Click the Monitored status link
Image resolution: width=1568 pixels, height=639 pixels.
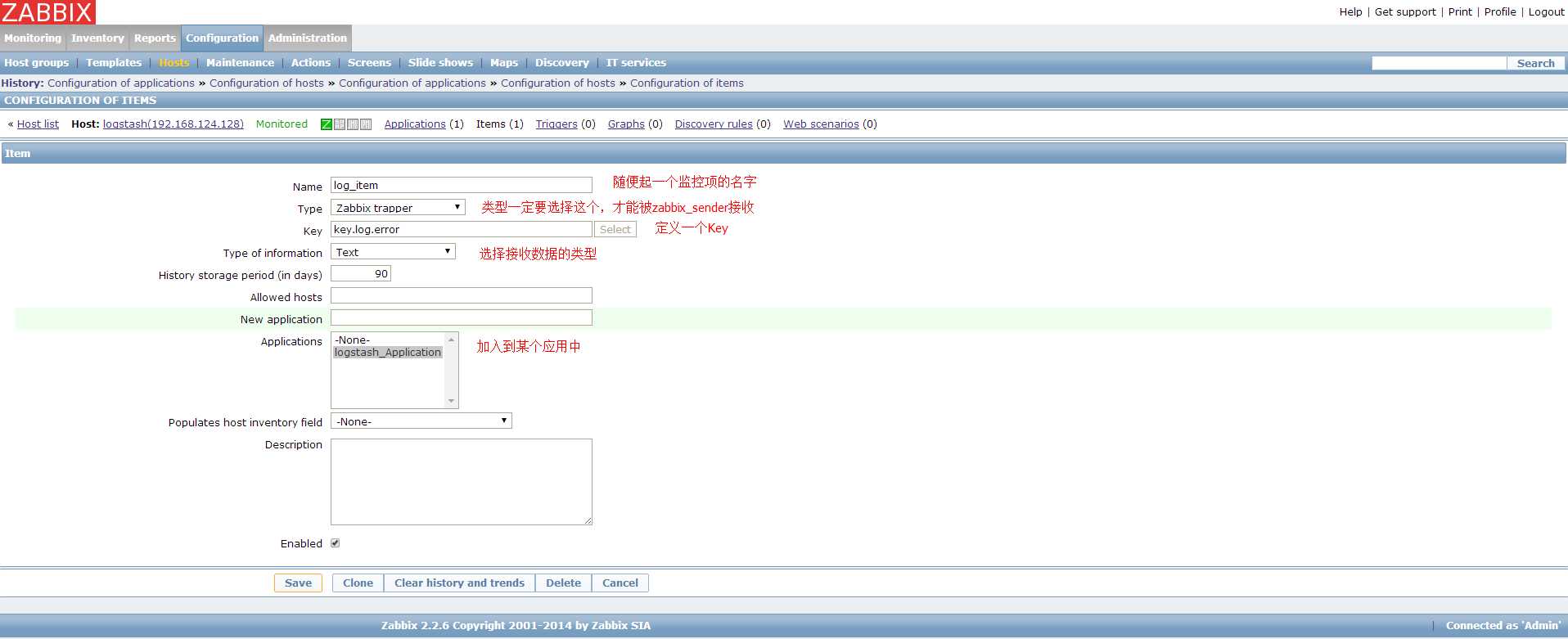tap(282, 124)
